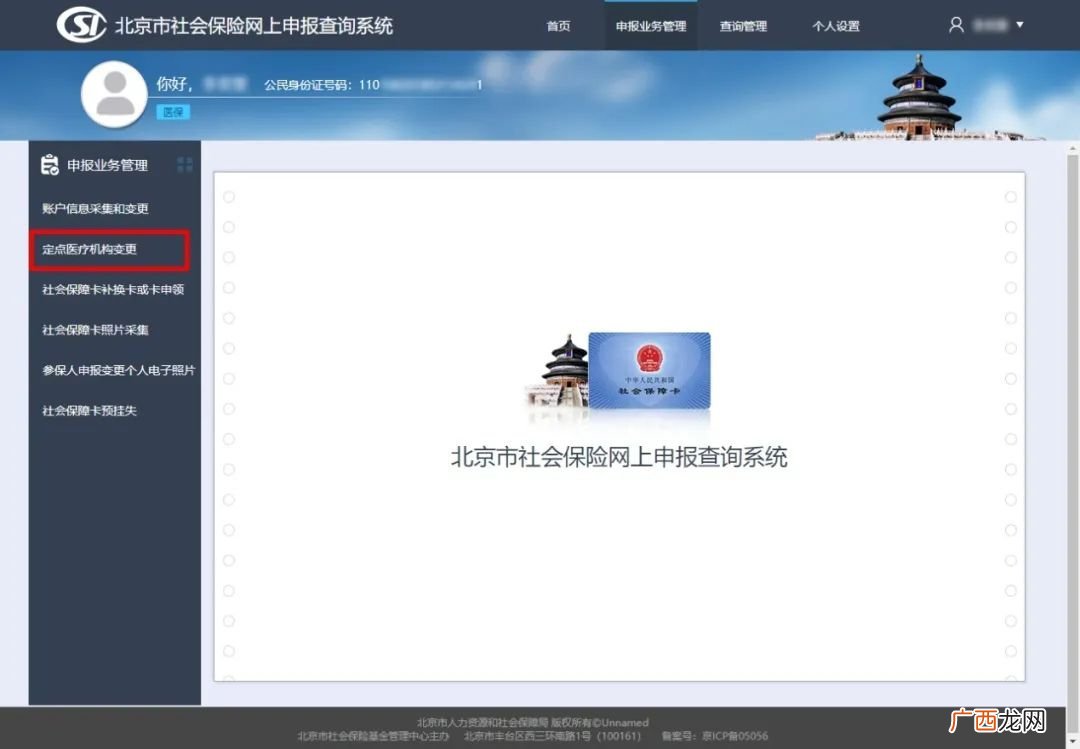The image size is (1080, 749).
Task: Click the SI social insurance logo
Action: coord(81,25)
